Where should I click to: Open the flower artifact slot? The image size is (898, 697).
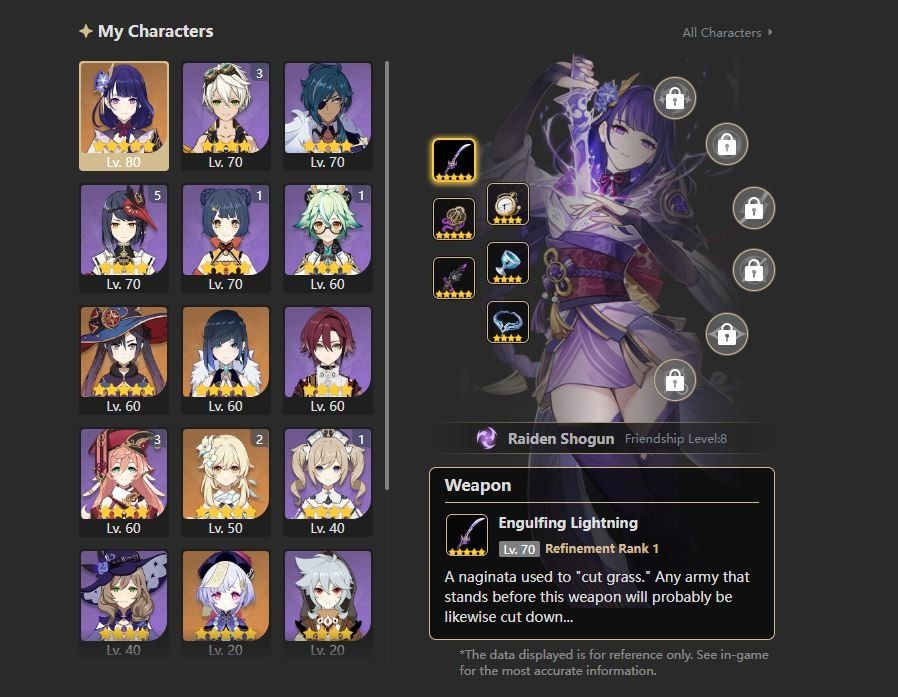tap(454, 219)
